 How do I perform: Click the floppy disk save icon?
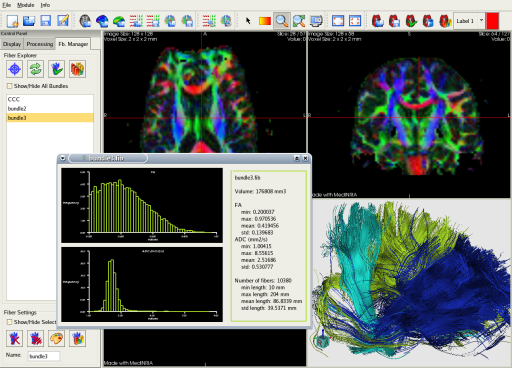(46, 21)
